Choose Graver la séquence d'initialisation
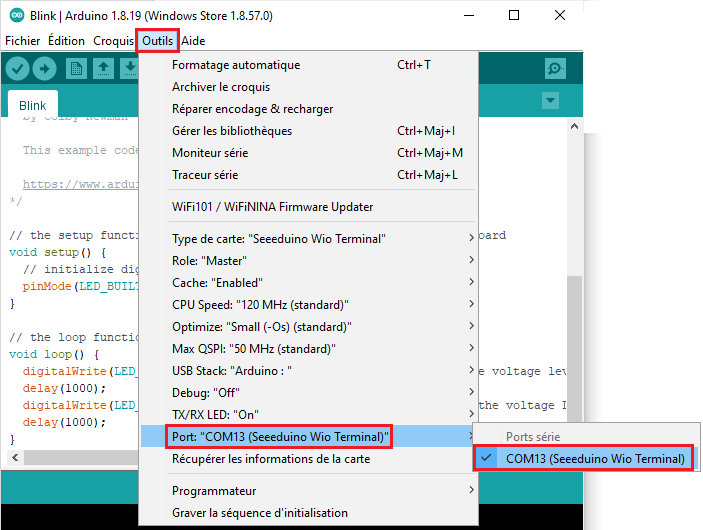 (x=308, y=513)
